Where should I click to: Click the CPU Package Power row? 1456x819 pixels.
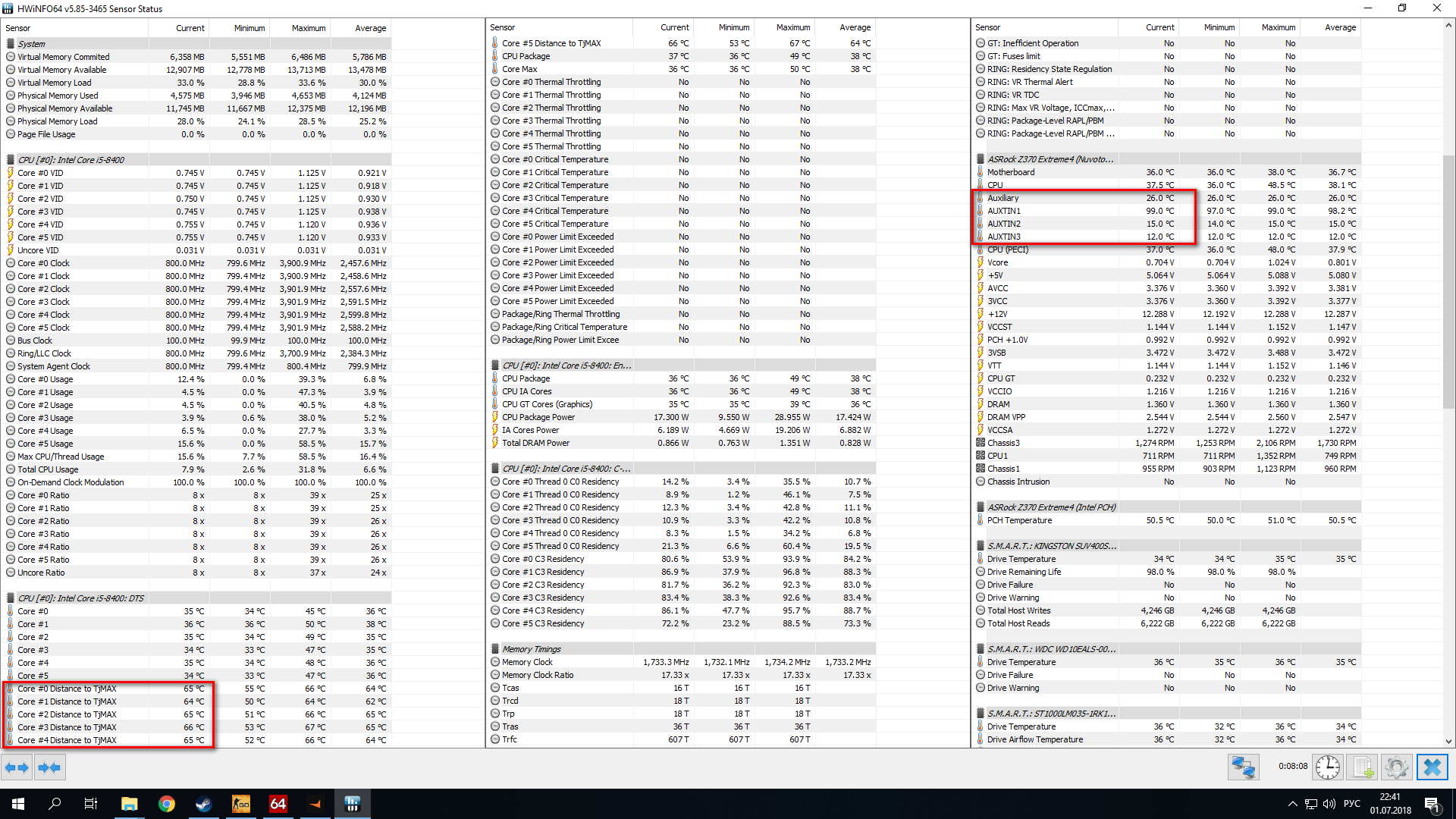[538, 417]
